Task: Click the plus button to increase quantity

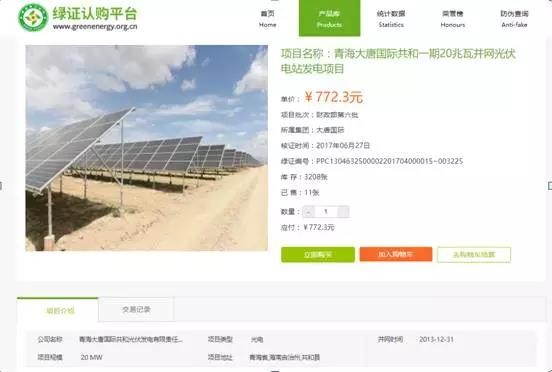Action: 343,212
